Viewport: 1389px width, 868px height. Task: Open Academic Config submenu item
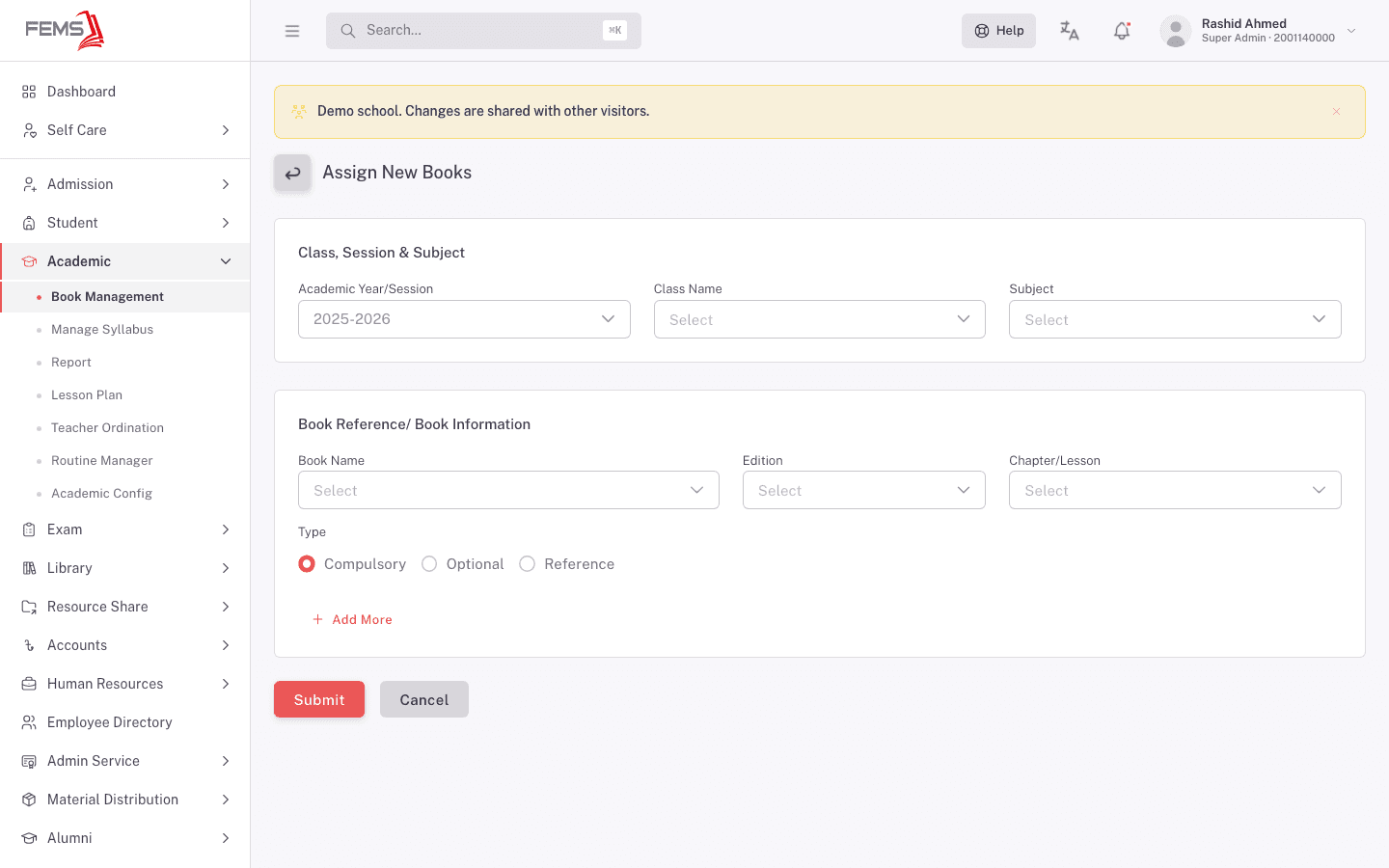pyautogui.click(x=125, y=494)
